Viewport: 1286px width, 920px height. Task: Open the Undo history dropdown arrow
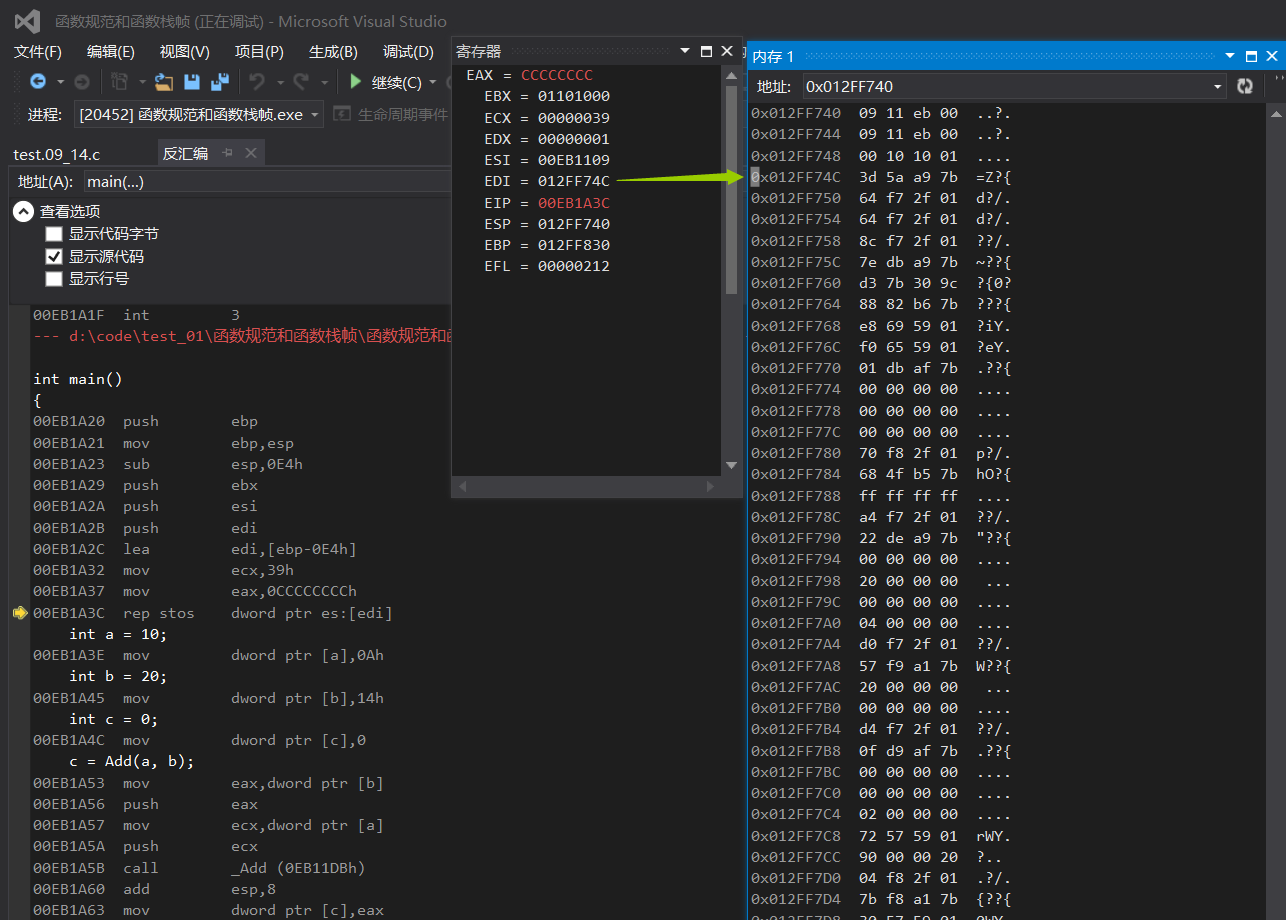click(x=279, y=82)
